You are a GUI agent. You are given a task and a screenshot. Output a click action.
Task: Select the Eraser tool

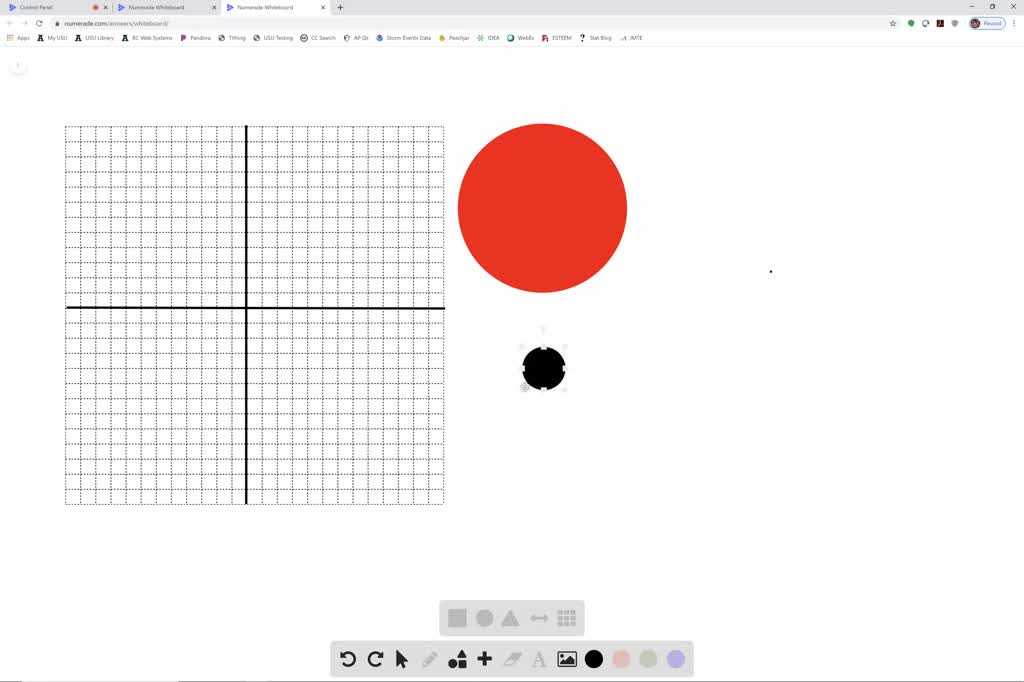pos(512,659)
